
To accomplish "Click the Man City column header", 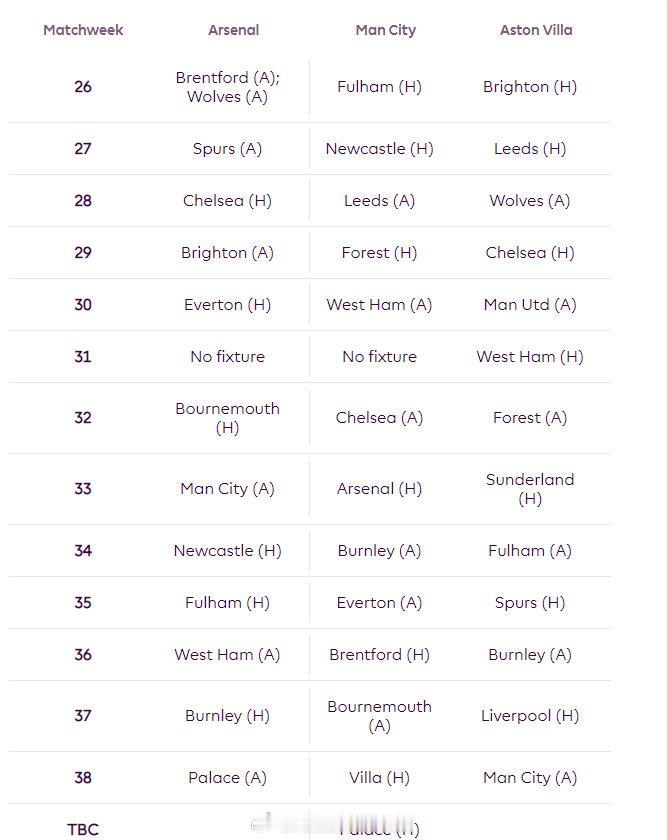I will [385, 30].
